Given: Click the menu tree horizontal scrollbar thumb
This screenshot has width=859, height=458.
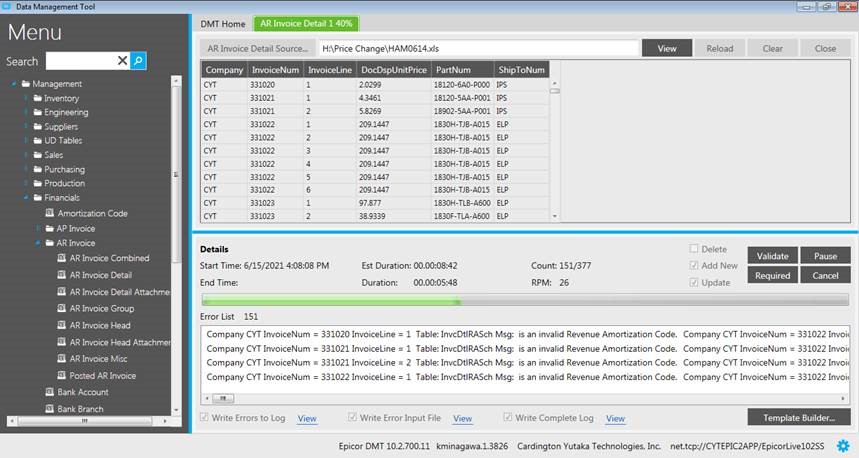Looking at the screenshot, I should point(84,421).
